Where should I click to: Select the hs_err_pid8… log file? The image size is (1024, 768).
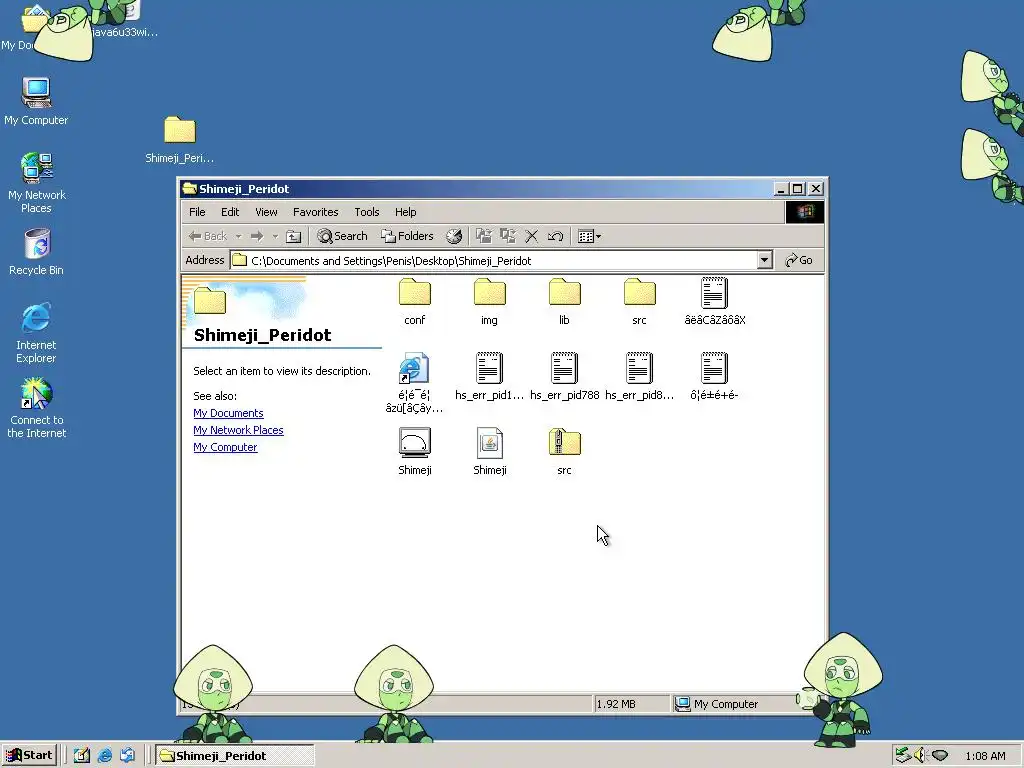tap(639, 377)
